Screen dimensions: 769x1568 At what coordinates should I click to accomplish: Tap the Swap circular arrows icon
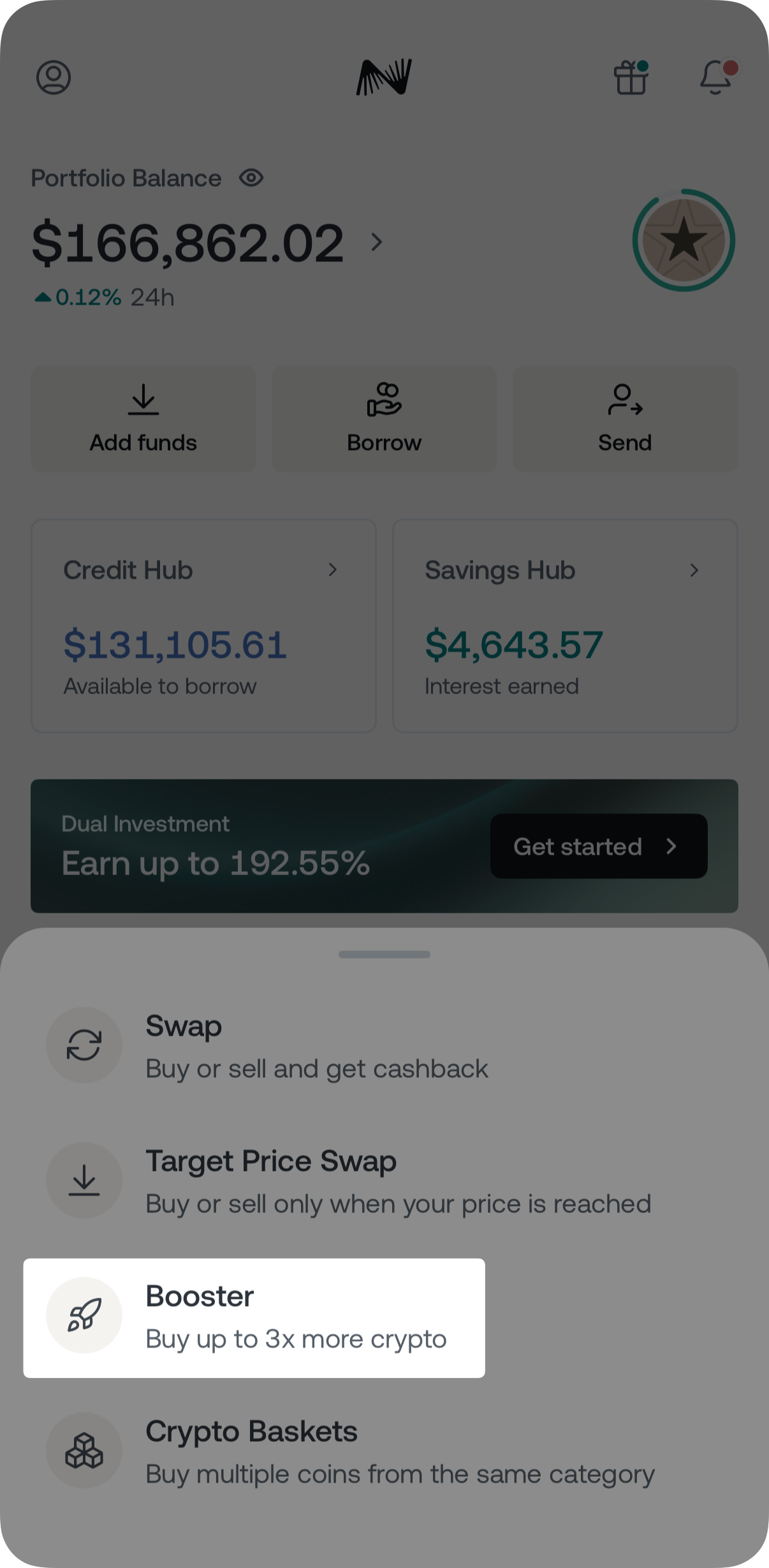84,1045
